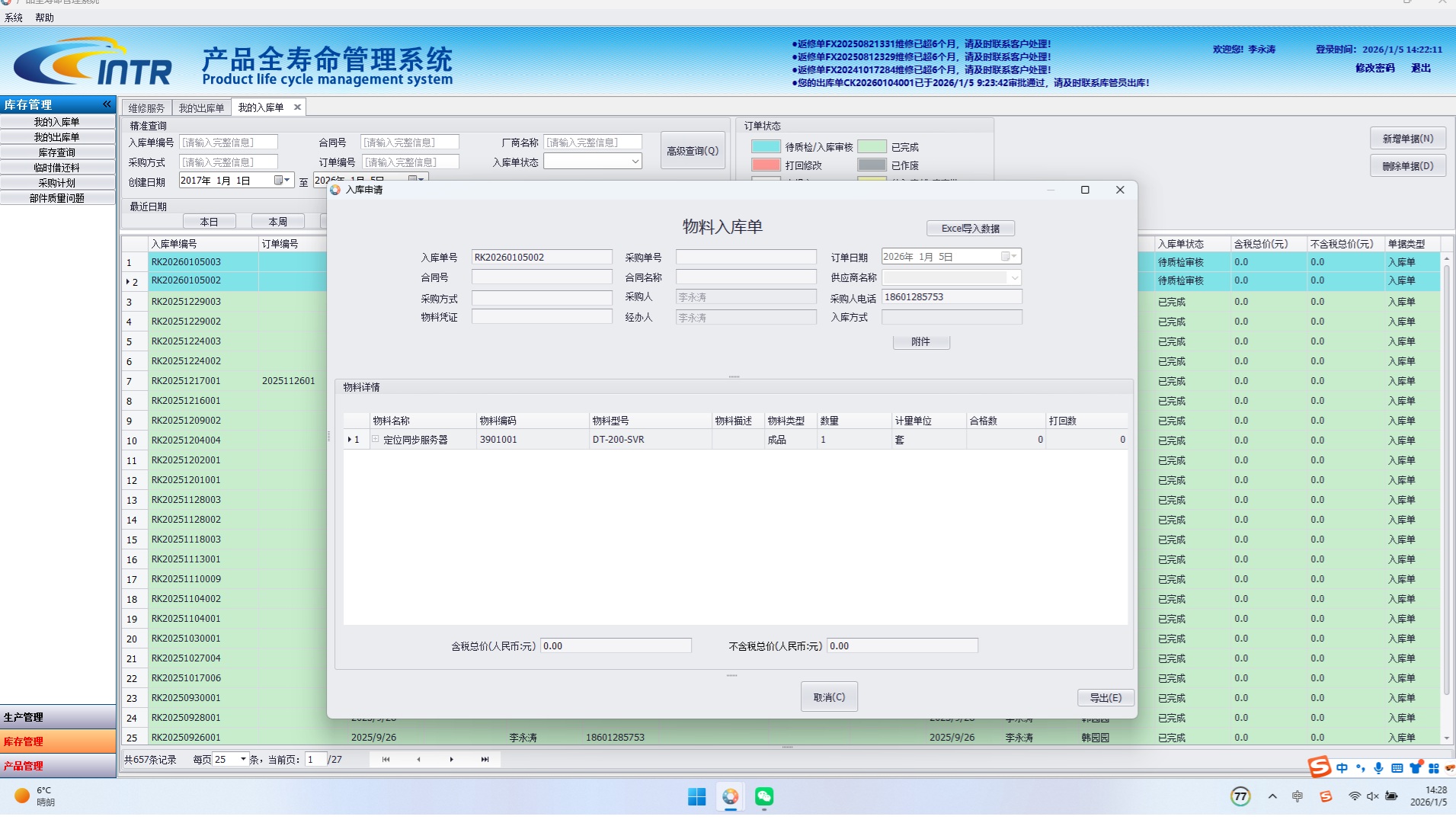Open the 每页 records-per-page dropdown
1456x823 pixels.
tap(243, 759)
